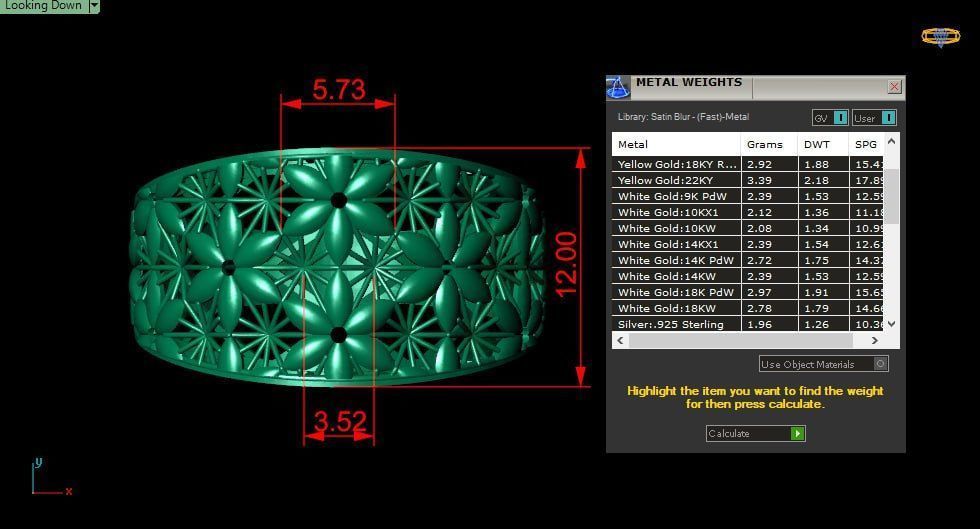980x529 pixels.
Task: Sort by the DWT column header
Action: coord(823,144)
